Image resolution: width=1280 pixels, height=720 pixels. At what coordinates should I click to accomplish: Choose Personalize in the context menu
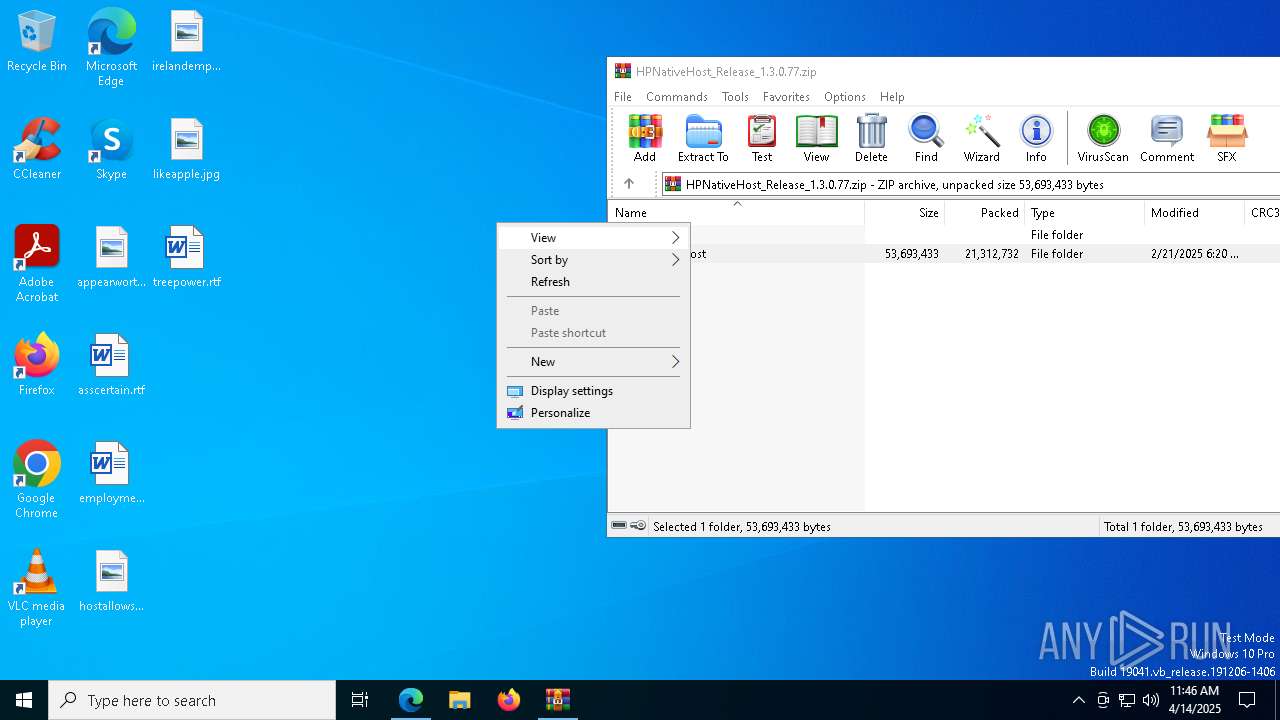pyautogui.click(x=593, y=412)
